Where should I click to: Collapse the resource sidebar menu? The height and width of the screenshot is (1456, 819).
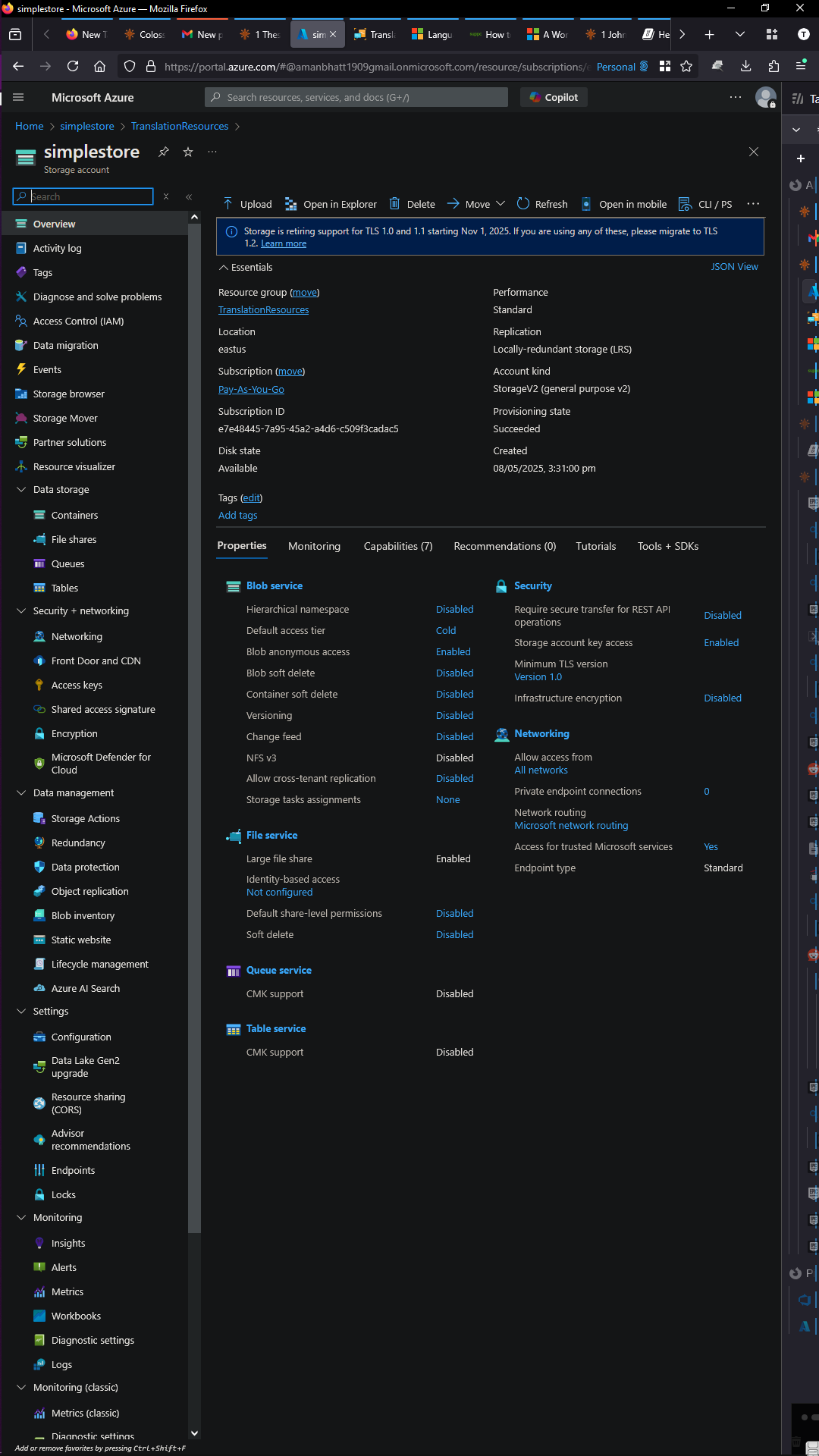189,196
